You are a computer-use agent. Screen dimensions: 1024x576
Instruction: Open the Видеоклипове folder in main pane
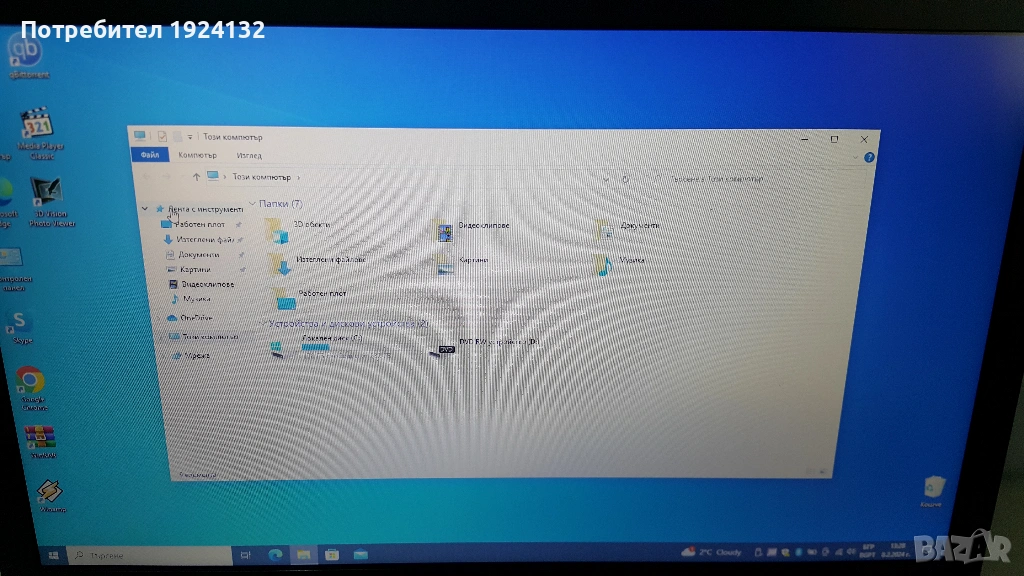(x=473, y=230)
